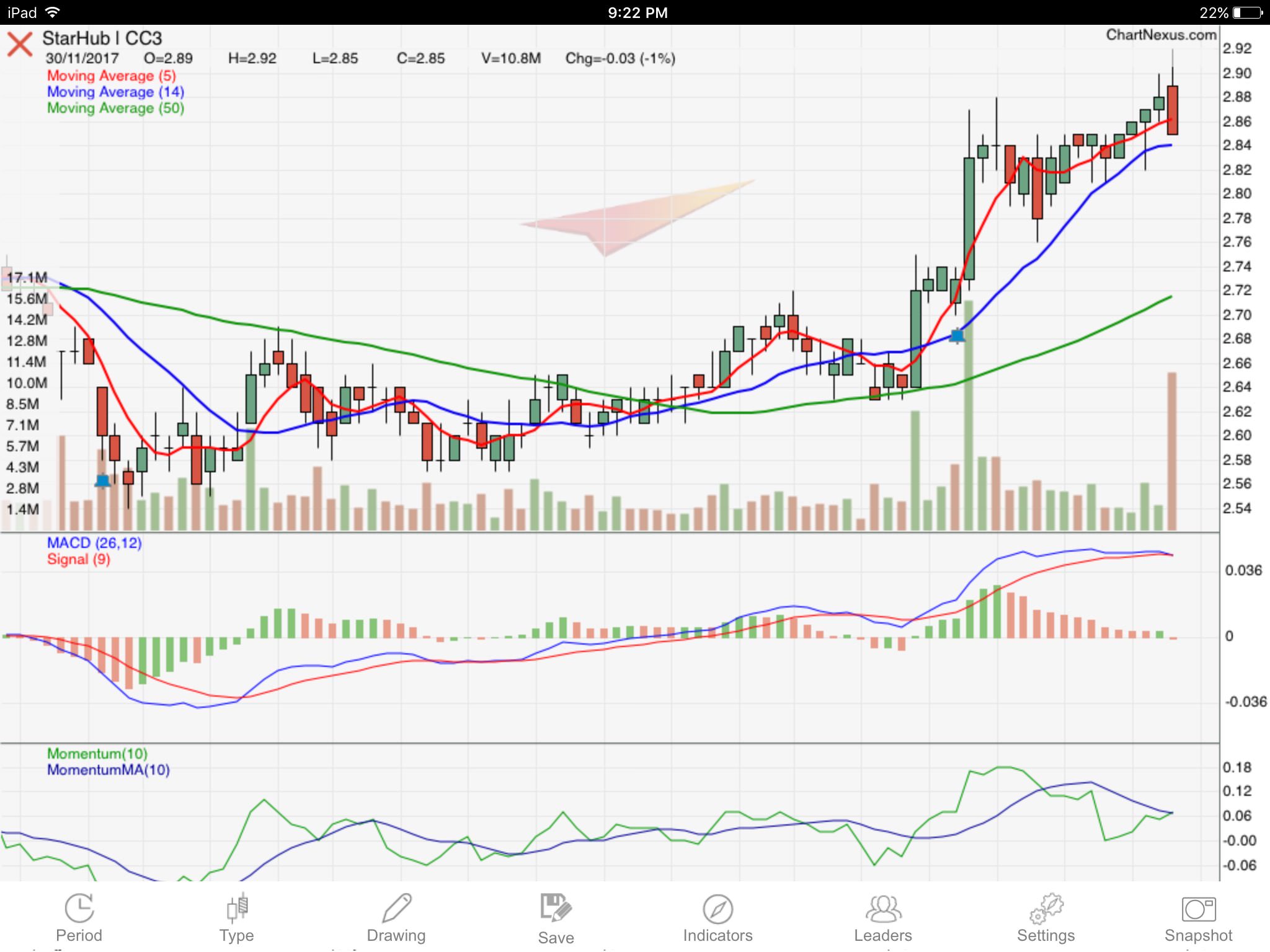This screenshot has width=1270, height=952.
Task: Tap the Moving Average (14) legend label
Action: pyautogui.click(x=115, y=92)
